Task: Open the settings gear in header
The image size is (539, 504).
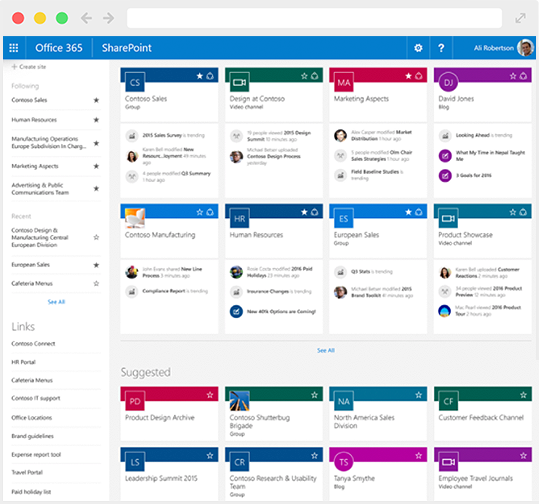Action: [418, 48]
